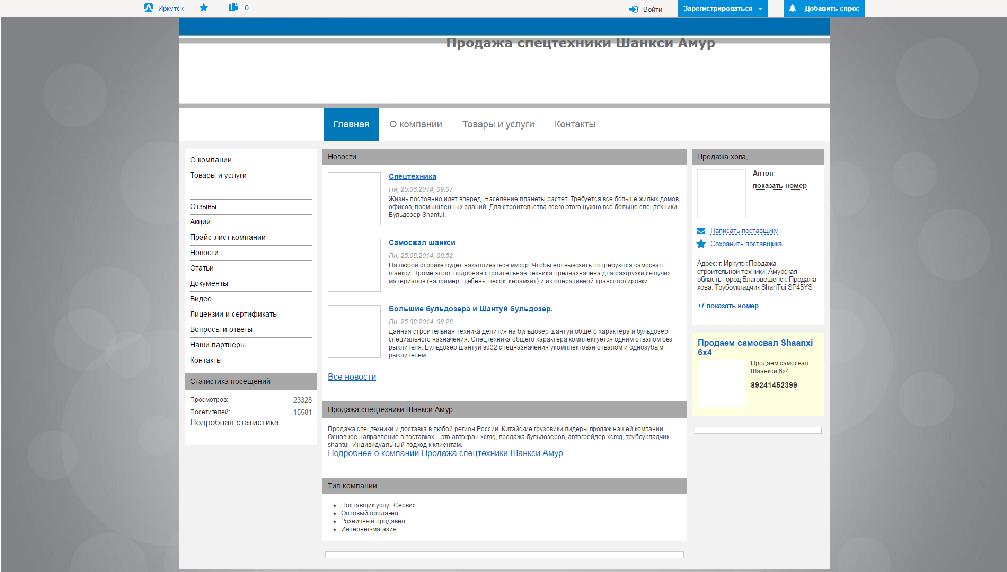Click показать номер under contact name
1007x572 pixels.
tap(780, 186)
